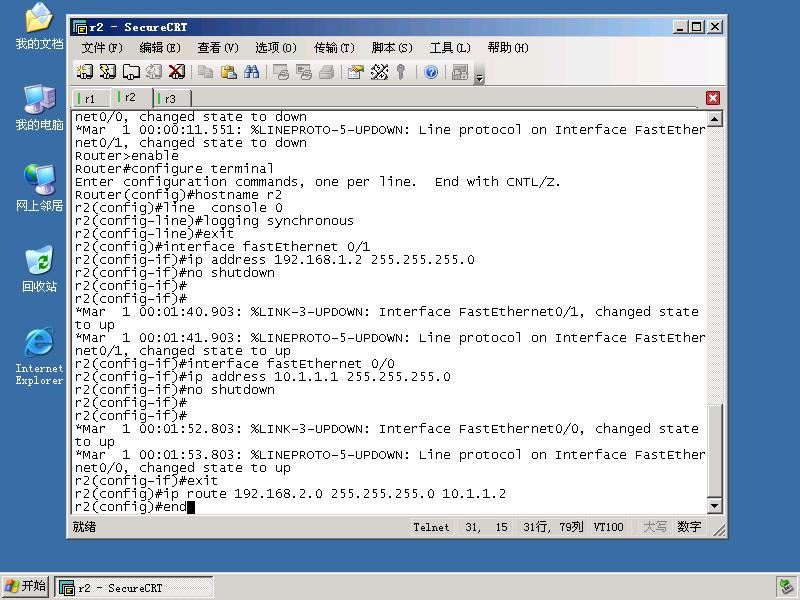
Task: Open the 查看(V) menu
Action: [x=218, y=48]
